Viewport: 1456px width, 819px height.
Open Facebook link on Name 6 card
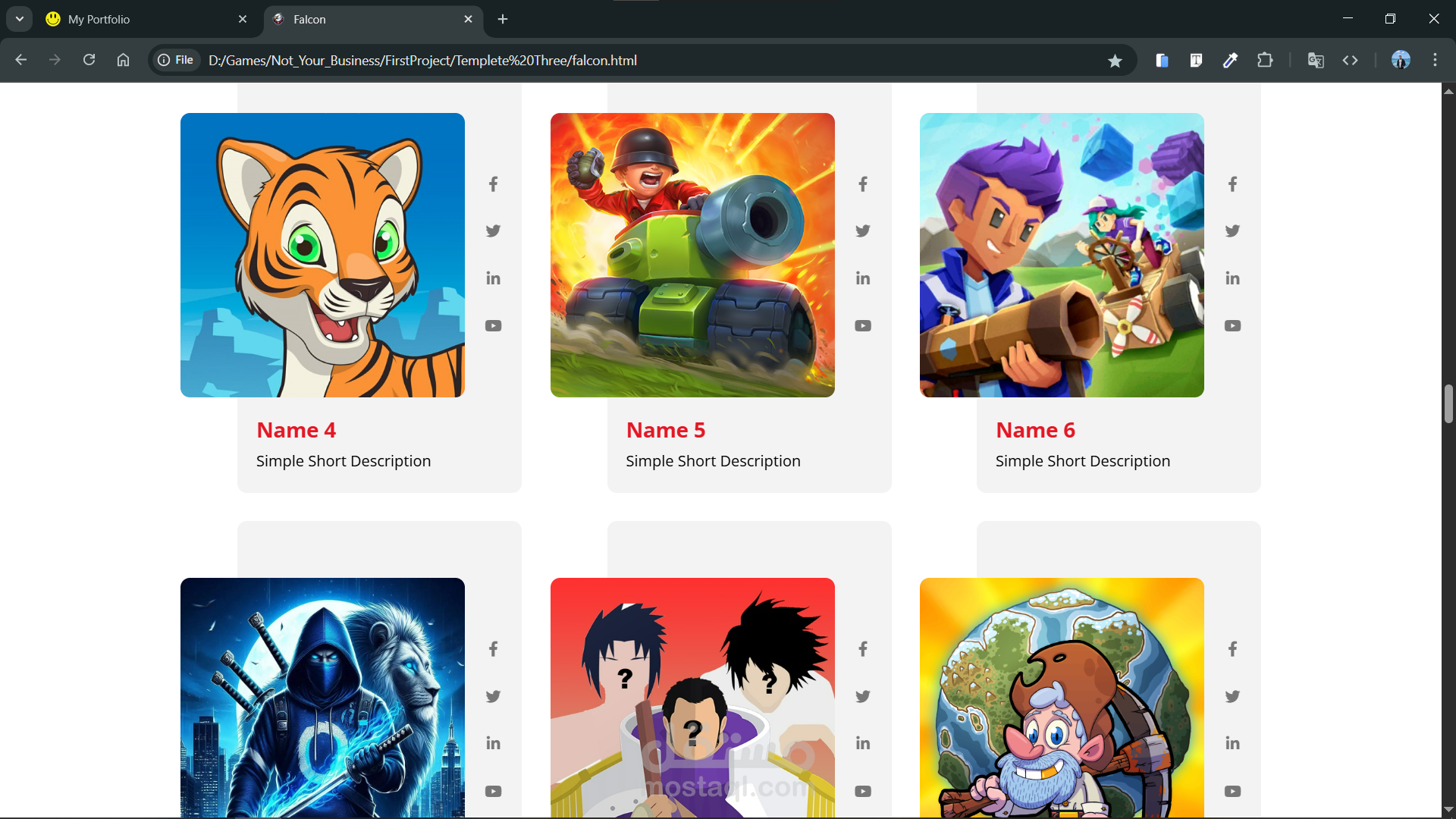1232,184
